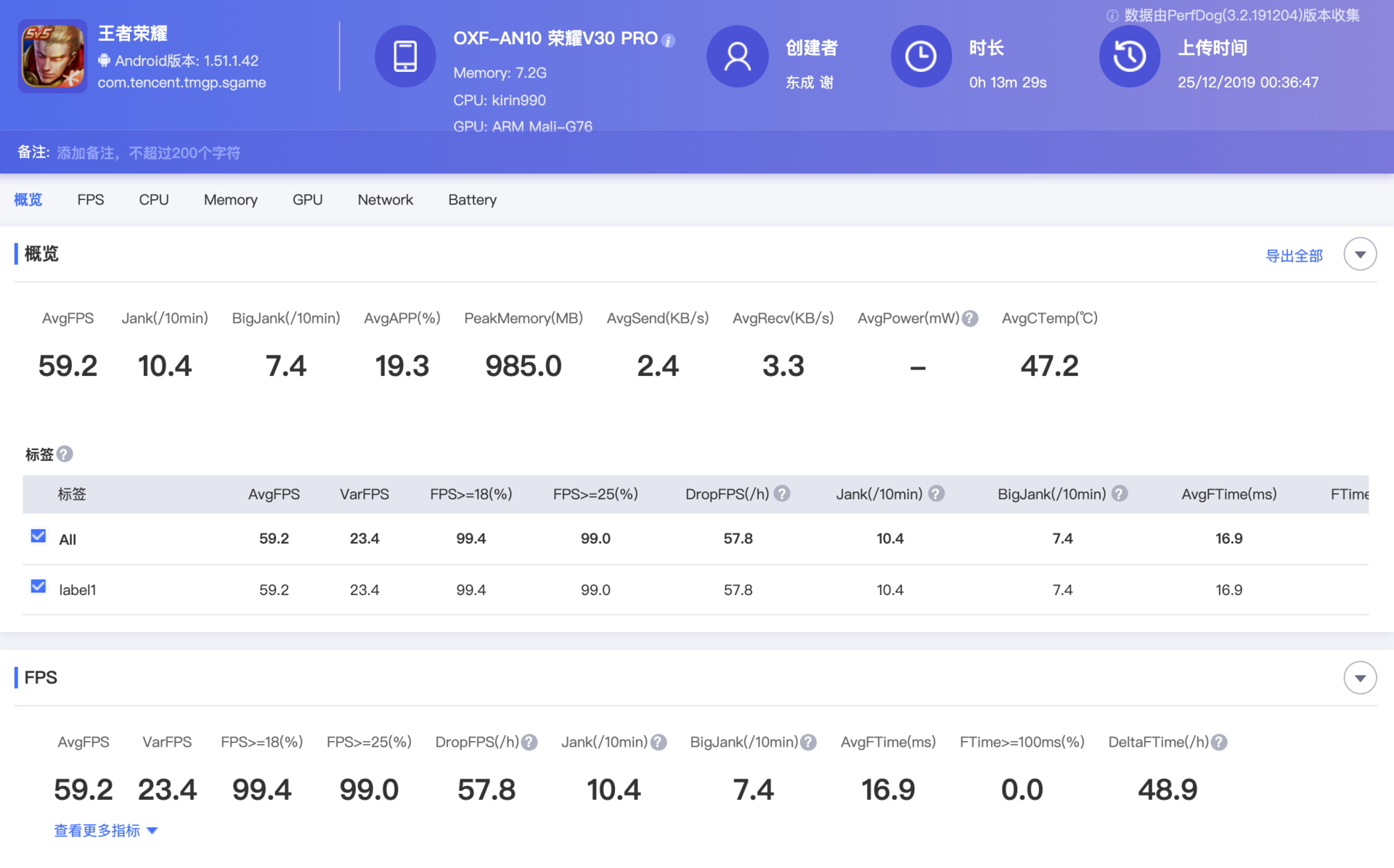
Task: Click the package name com.tencent.tmgp.sgame
Action: point(182,83)
